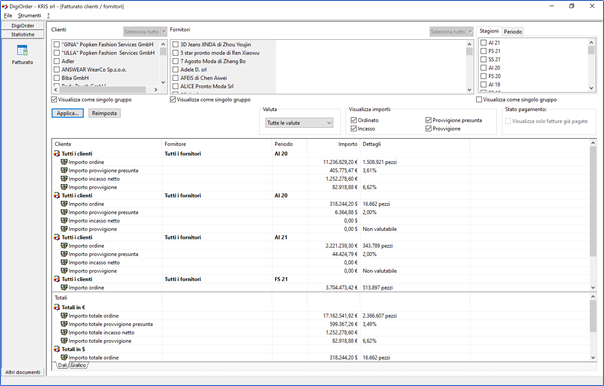Screen dimensions: 604x386
Task: Open the DigiOrder sidebar section
Action: (x=23, y=25)
